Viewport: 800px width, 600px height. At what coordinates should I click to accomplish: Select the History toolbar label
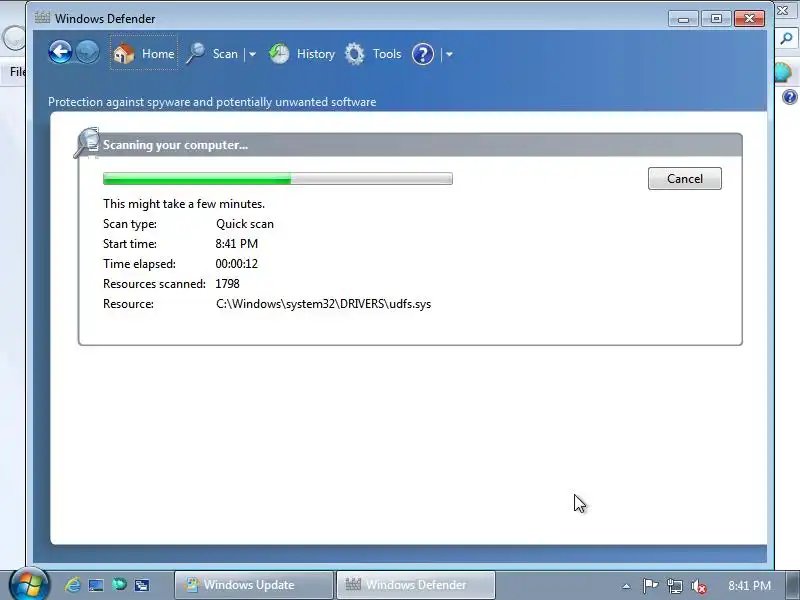[316, 54]
